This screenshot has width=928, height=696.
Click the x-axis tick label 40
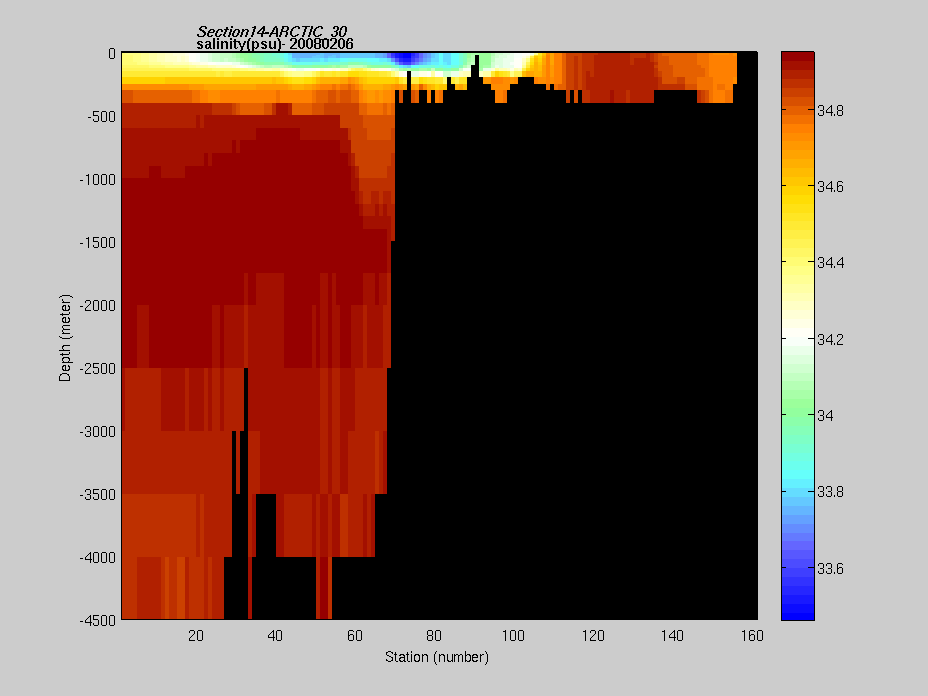point(275,636)
